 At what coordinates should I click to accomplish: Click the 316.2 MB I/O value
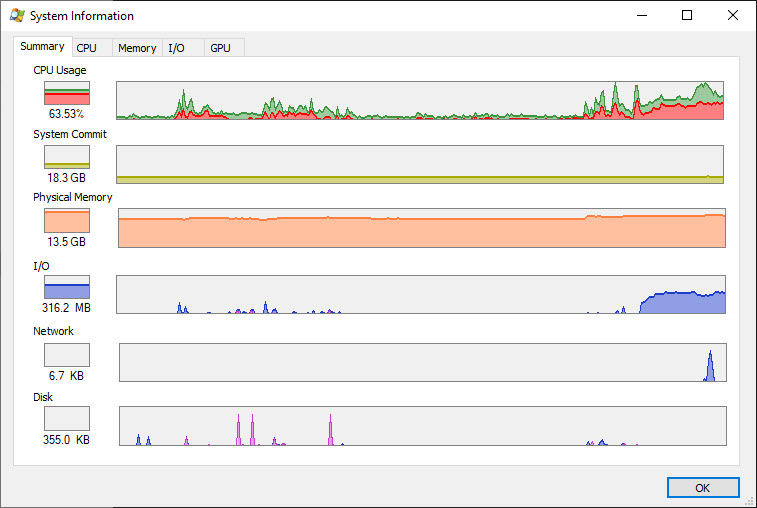(x=66, y=308)
